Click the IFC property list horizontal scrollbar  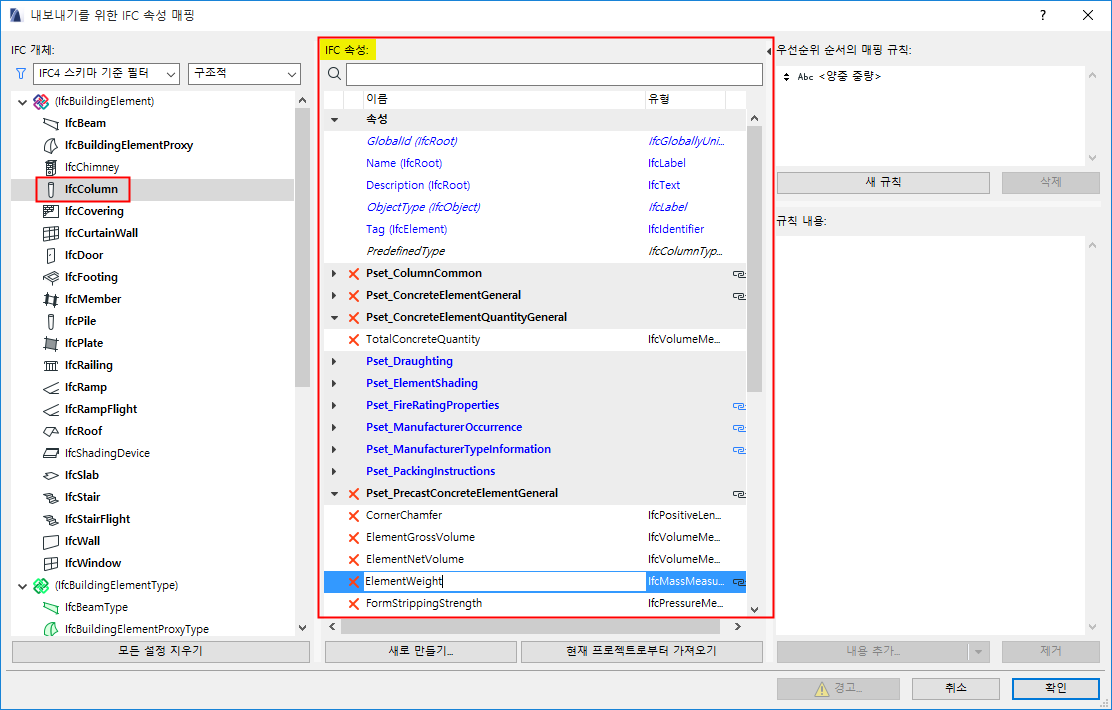pos(530,627)
